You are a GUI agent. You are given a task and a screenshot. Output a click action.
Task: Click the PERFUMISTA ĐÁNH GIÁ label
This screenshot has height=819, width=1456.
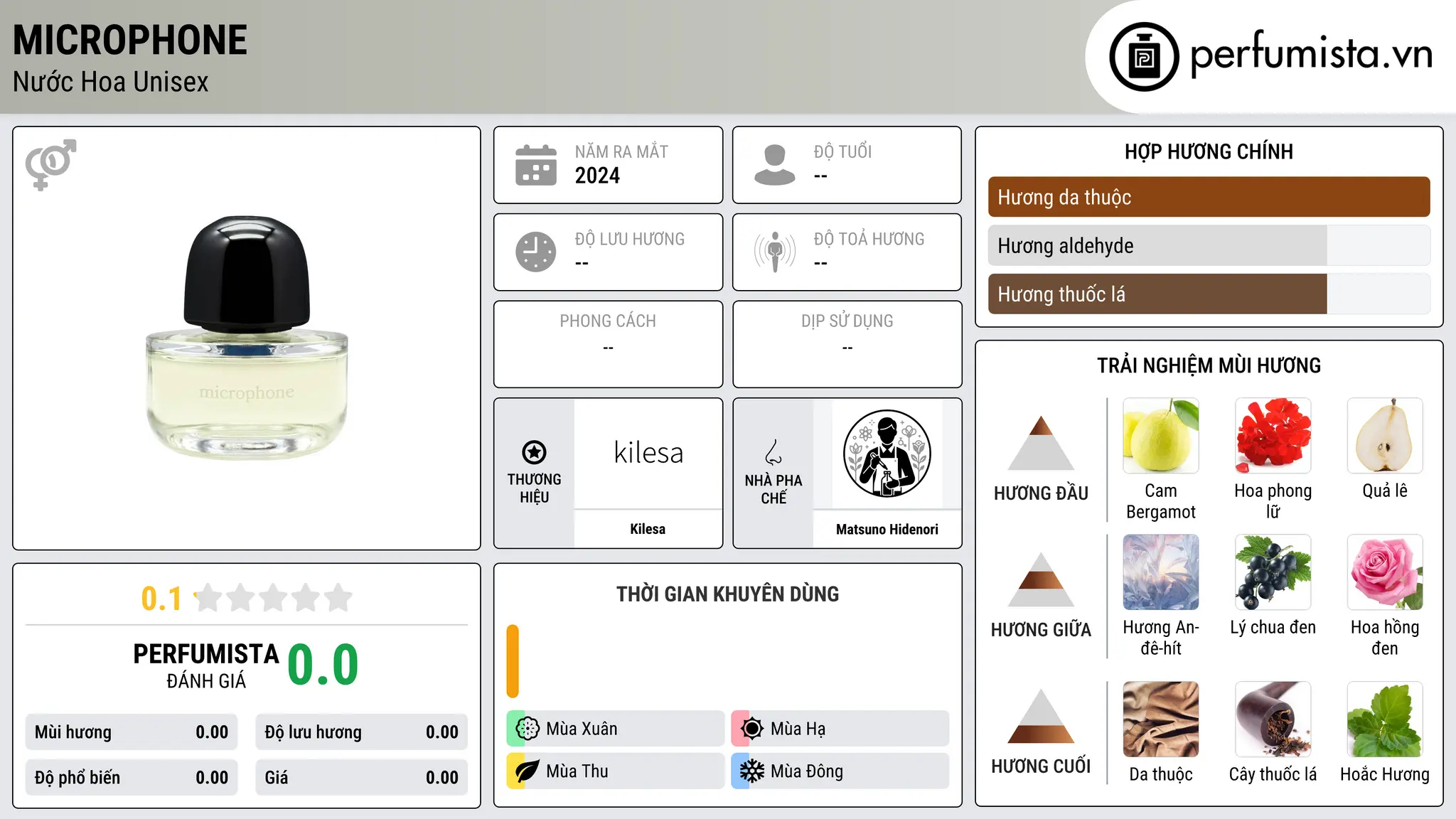(206, 665)
